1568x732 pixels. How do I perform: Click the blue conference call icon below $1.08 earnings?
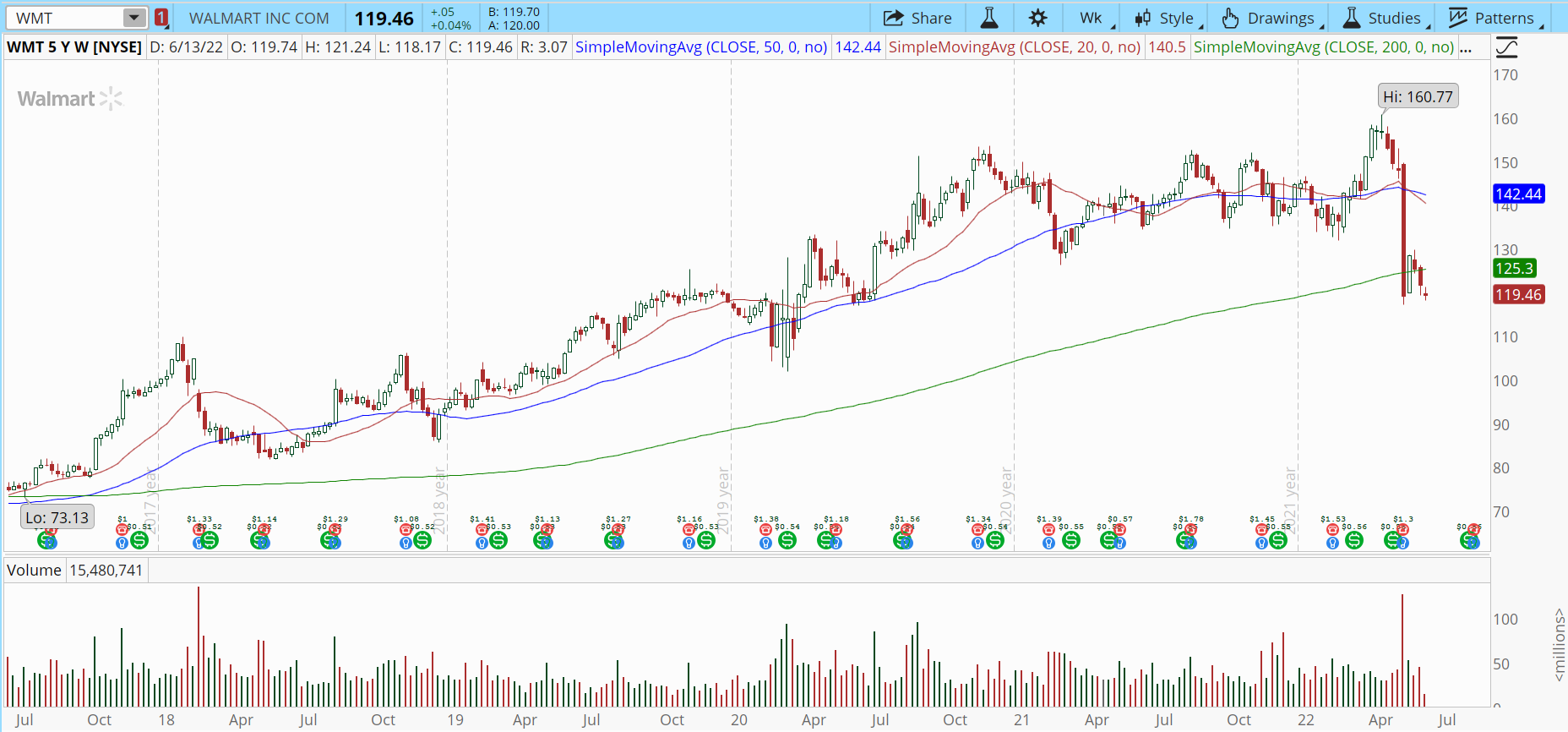[x=407, y=543]
